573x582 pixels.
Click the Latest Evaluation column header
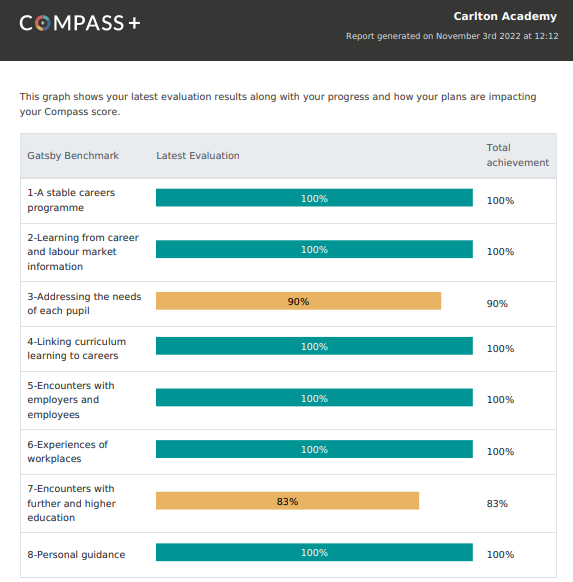pyautogui.click(x=198, y=156)
